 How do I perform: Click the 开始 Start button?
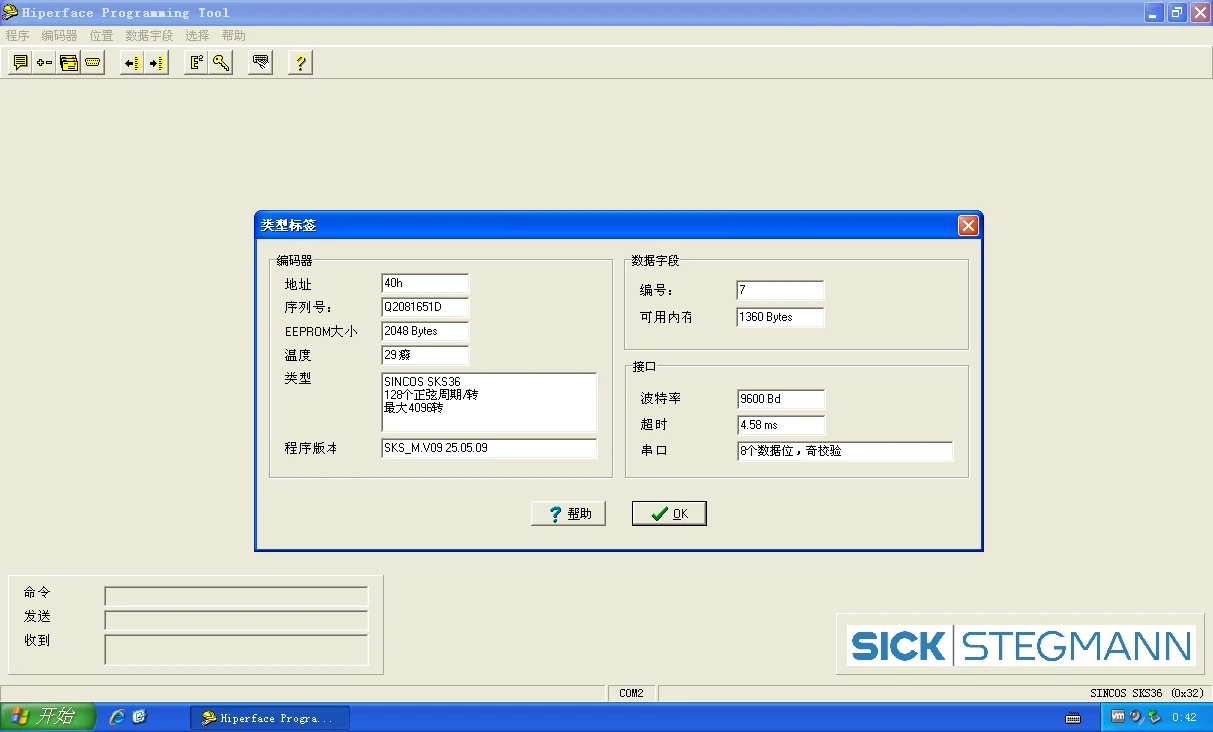[47, 716]
